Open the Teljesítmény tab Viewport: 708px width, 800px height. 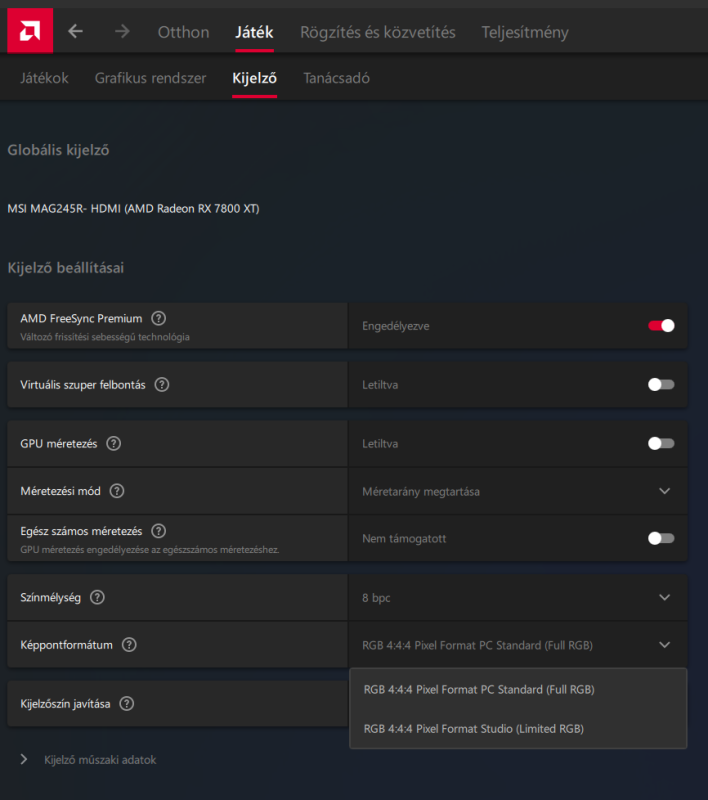525,32
